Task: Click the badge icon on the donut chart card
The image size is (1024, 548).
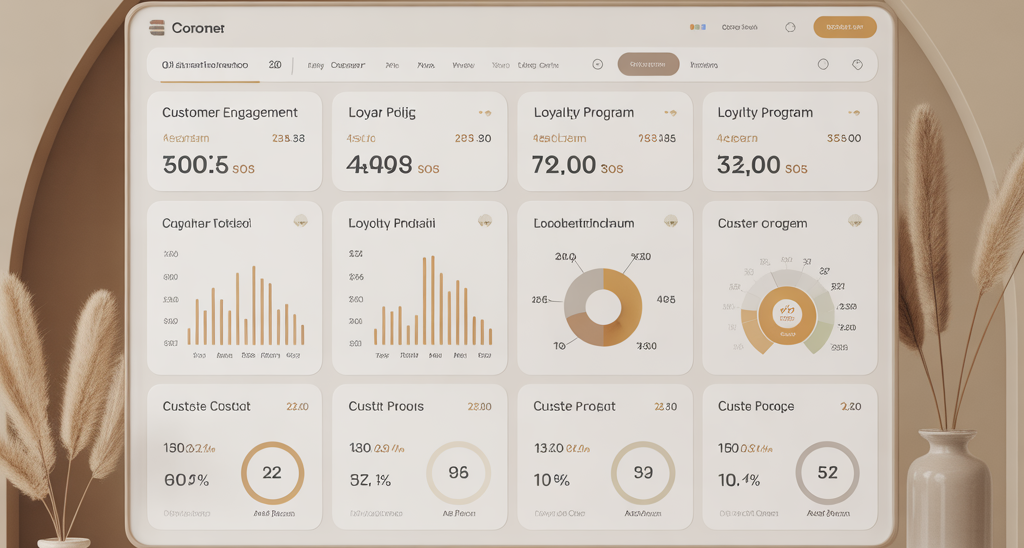Action: (x=671, y=221)
